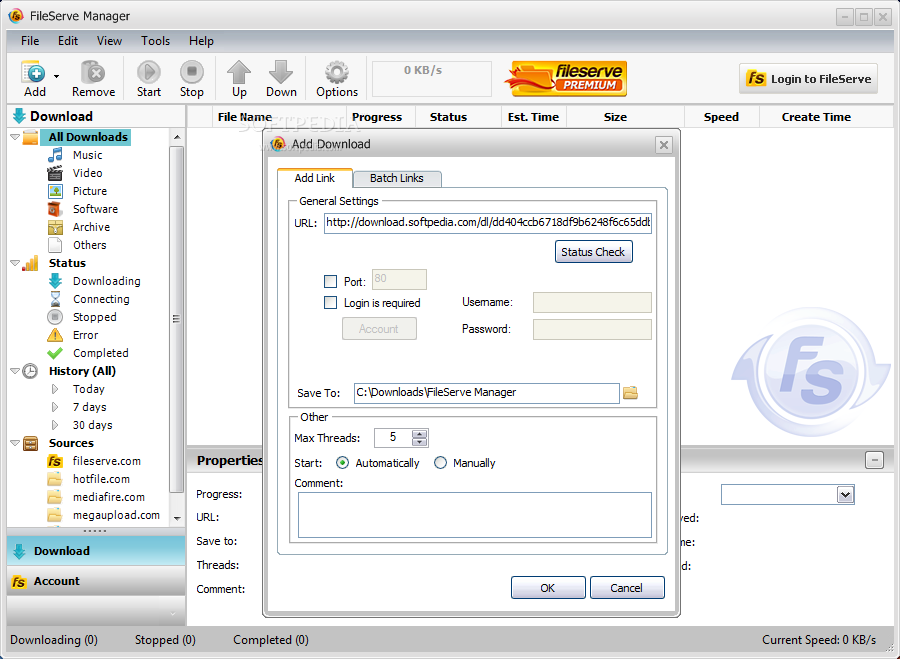This screenshot has height=659, width=900.
Task: Collapse the Status tree node
Action: coord(15,263)
